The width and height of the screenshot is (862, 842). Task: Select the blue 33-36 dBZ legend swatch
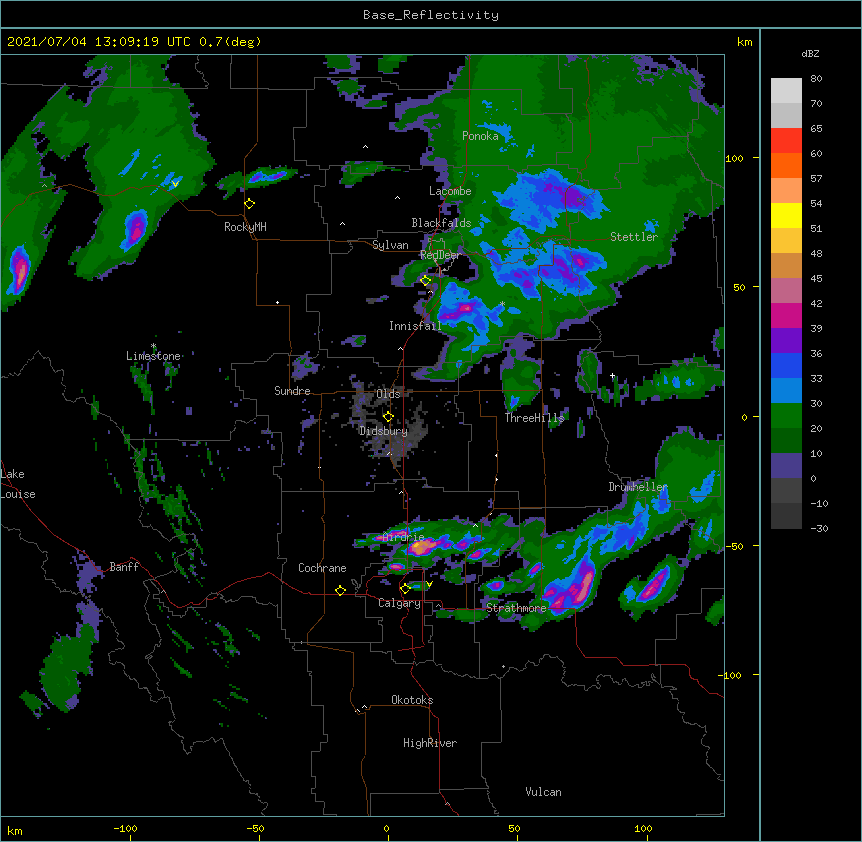coord(786,365)
